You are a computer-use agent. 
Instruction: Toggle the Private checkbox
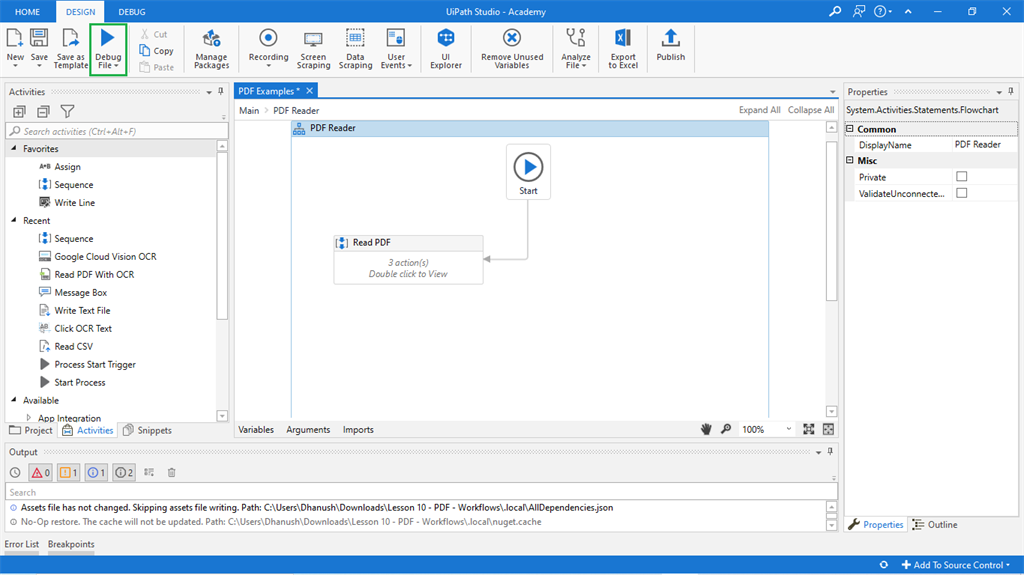pos(961,176)
